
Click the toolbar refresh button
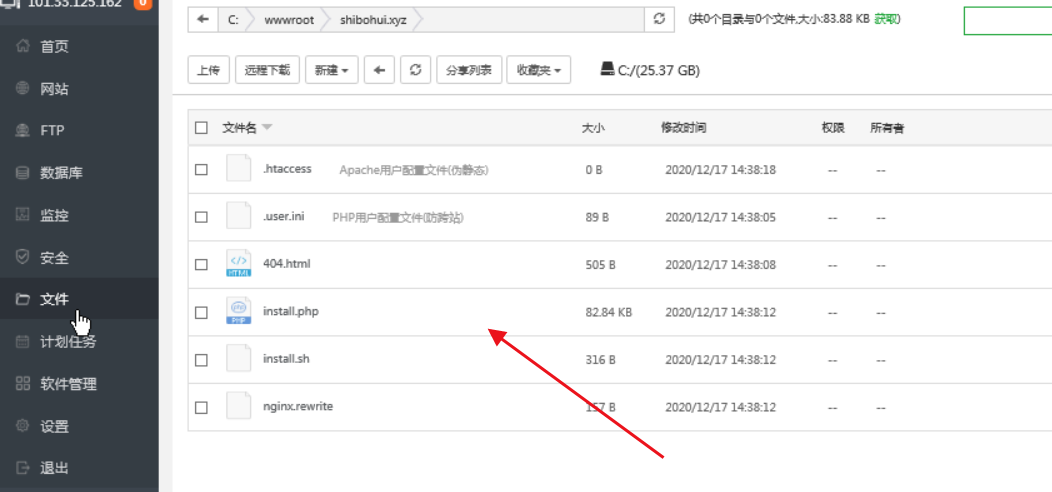tap(415, 70)
